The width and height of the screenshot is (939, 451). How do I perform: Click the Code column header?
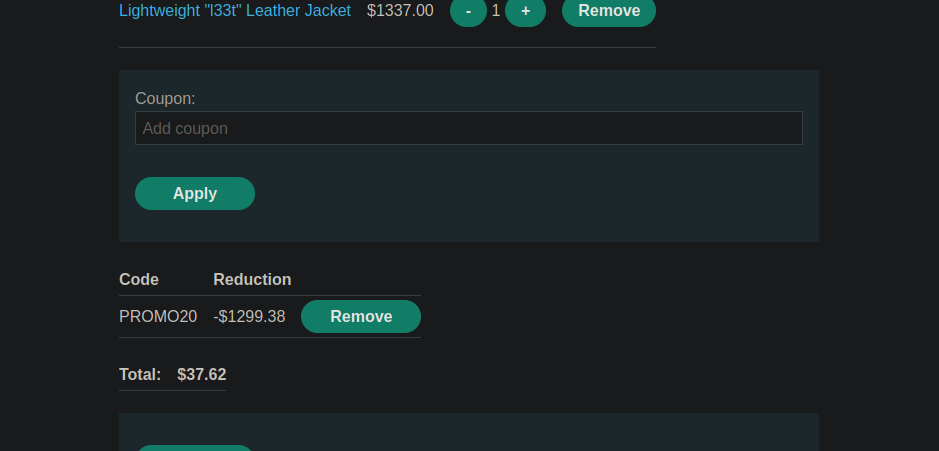(139, 279)
